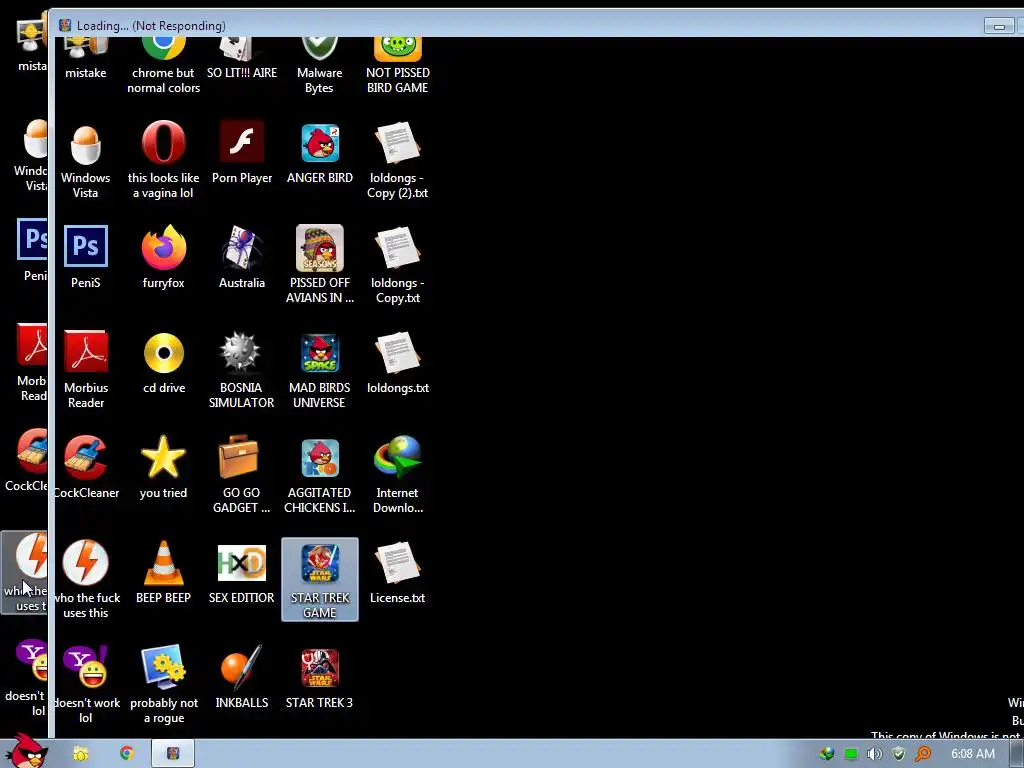
Task: Select the AGGITATED CHICKENS Rio icon
Action: click(319, 458)
